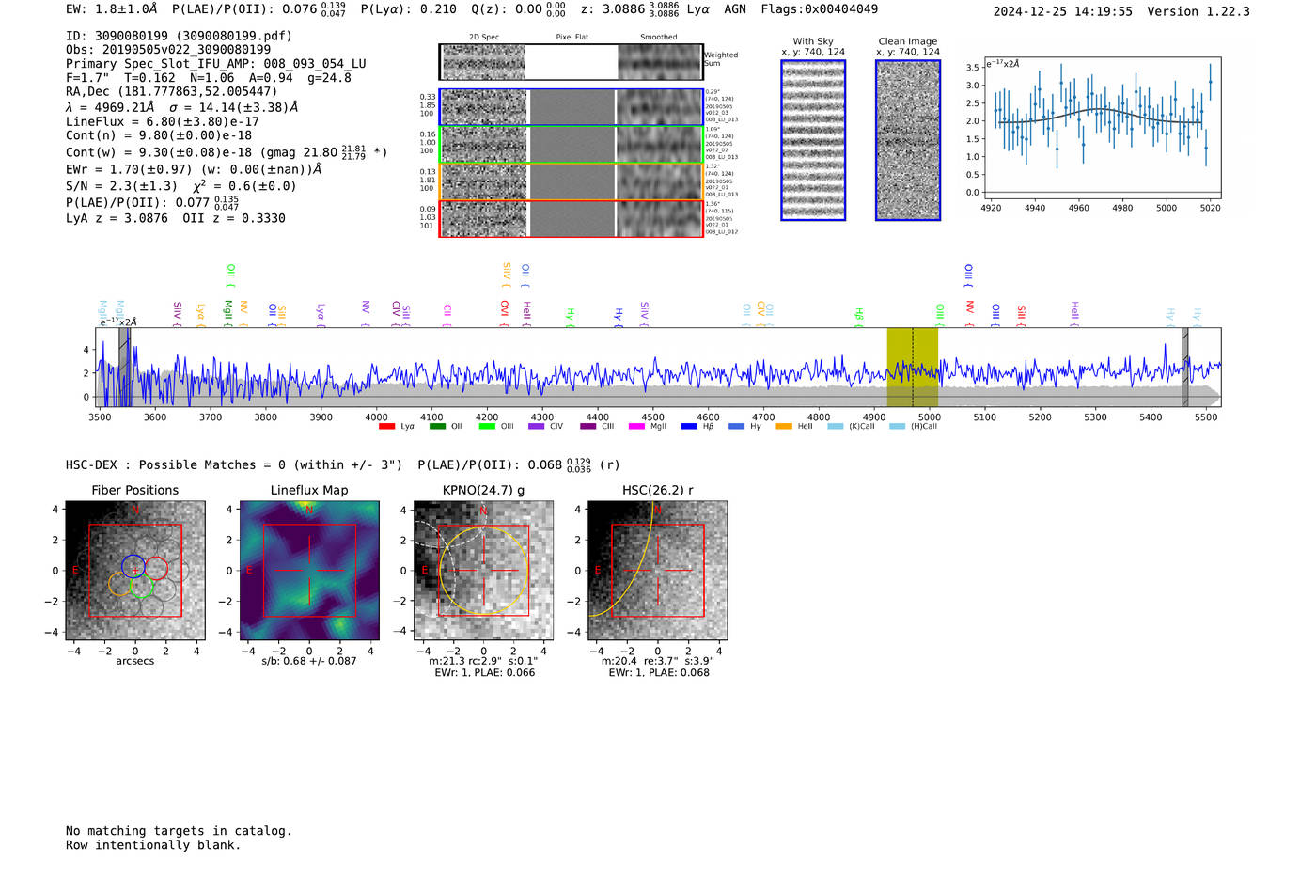Open the With Sky cutout image

(x=813, y=140)
